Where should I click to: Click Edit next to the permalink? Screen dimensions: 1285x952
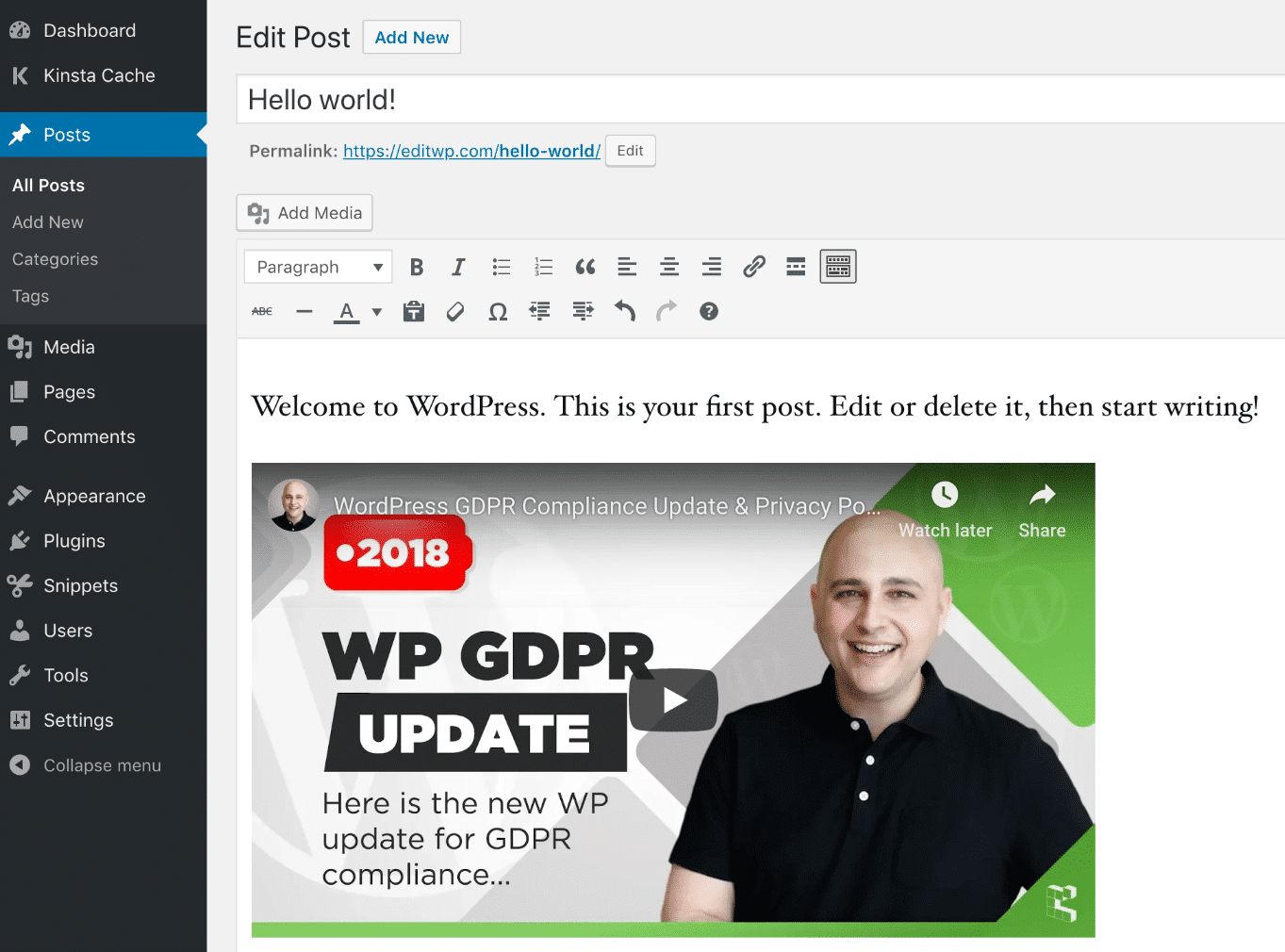(x=629, y=150)
